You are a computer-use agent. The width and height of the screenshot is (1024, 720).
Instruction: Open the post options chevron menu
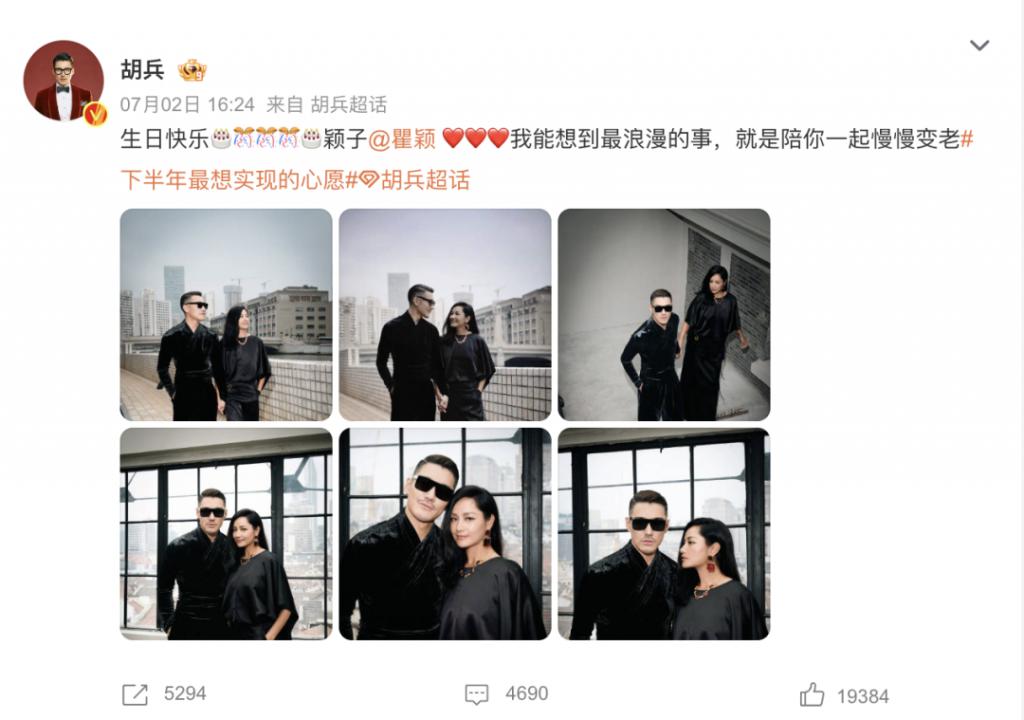click(x=979, y=45)
